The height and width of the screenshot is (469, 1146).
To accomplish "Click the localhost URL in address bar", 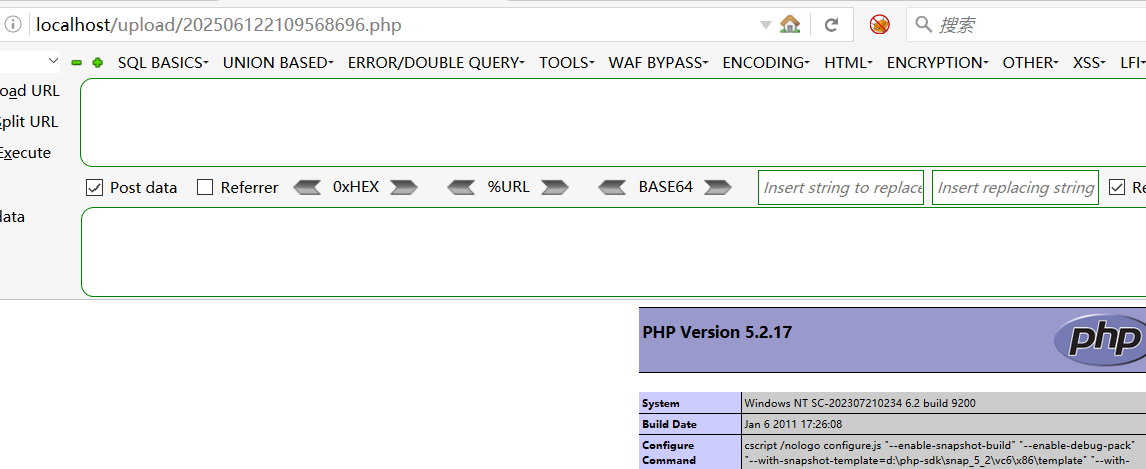I will pos(219,26).
